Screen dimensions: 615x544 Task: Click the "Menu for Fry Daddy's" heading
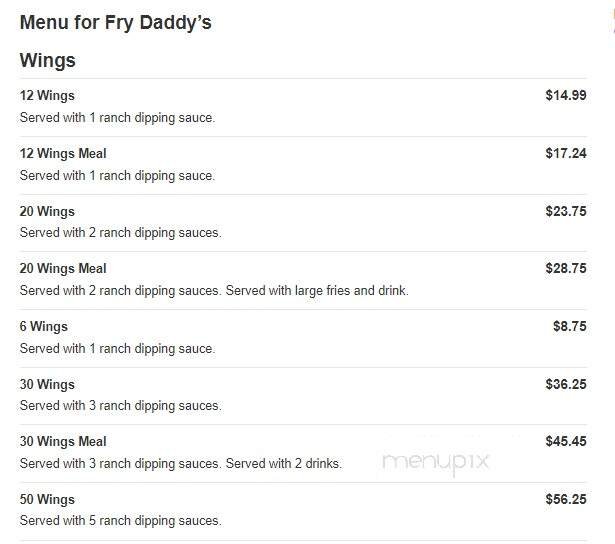pos(115,22)
